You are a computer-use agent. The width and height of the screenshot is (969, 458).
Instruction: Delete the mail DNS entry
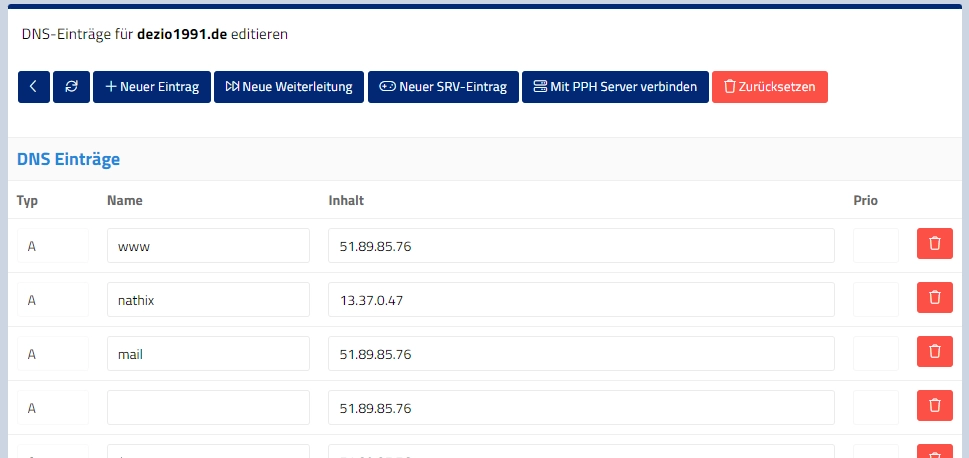(935, 352)
